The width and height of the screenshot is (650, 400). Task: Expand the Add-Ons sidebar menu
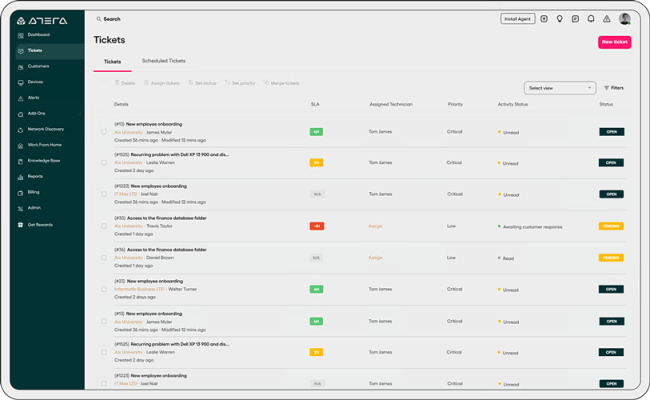pyautogui.click(x=20, y=113)
